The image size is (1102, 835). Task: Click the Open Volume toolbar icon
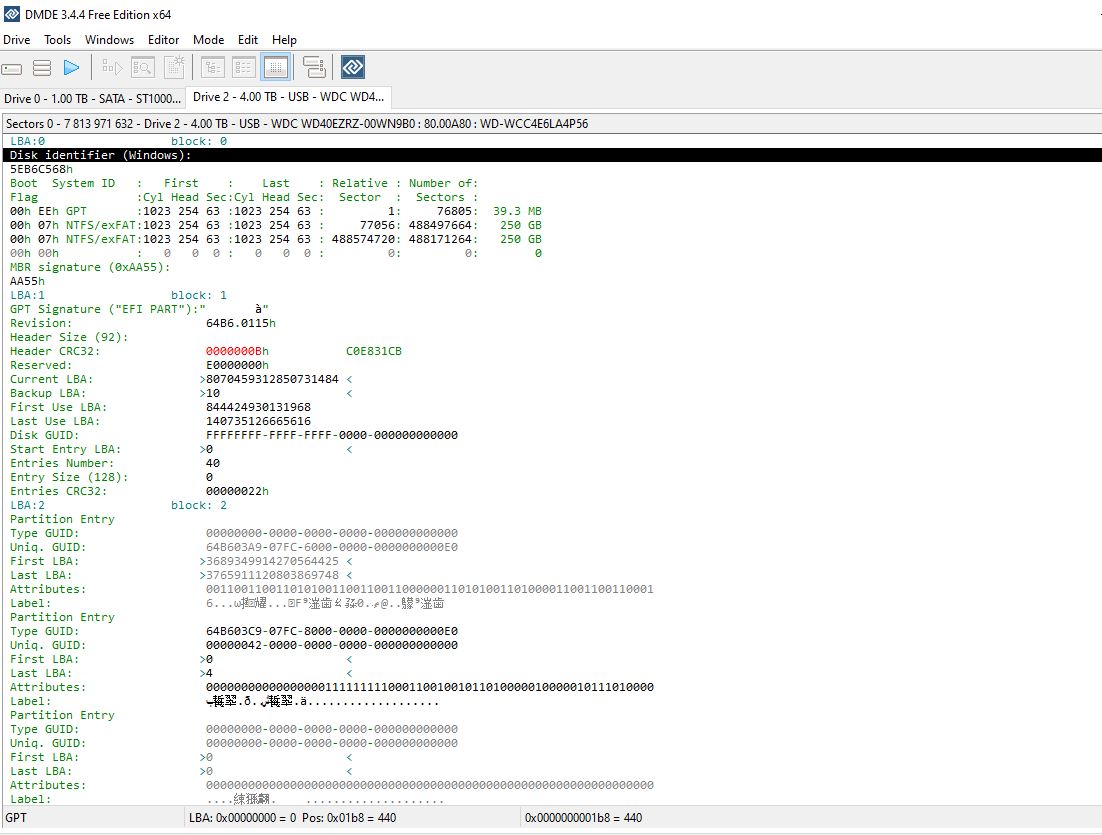coord(112,67)
